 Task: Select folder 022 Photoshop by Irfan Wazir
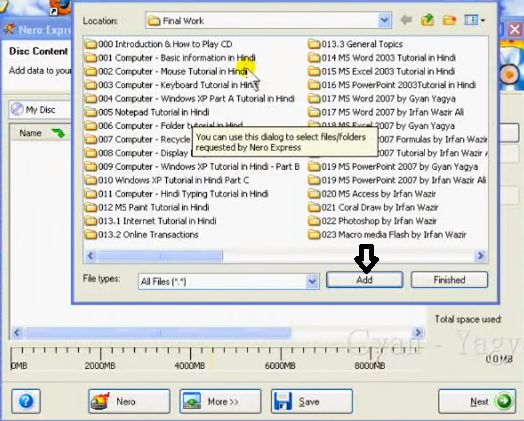[x=372, y=221]
